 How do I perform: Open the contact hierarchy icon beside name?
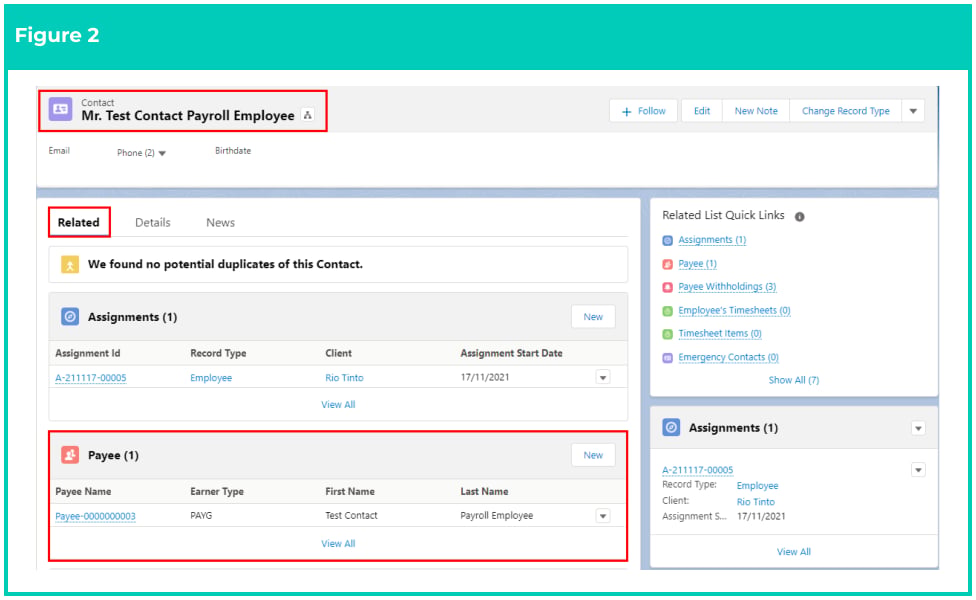307,115
